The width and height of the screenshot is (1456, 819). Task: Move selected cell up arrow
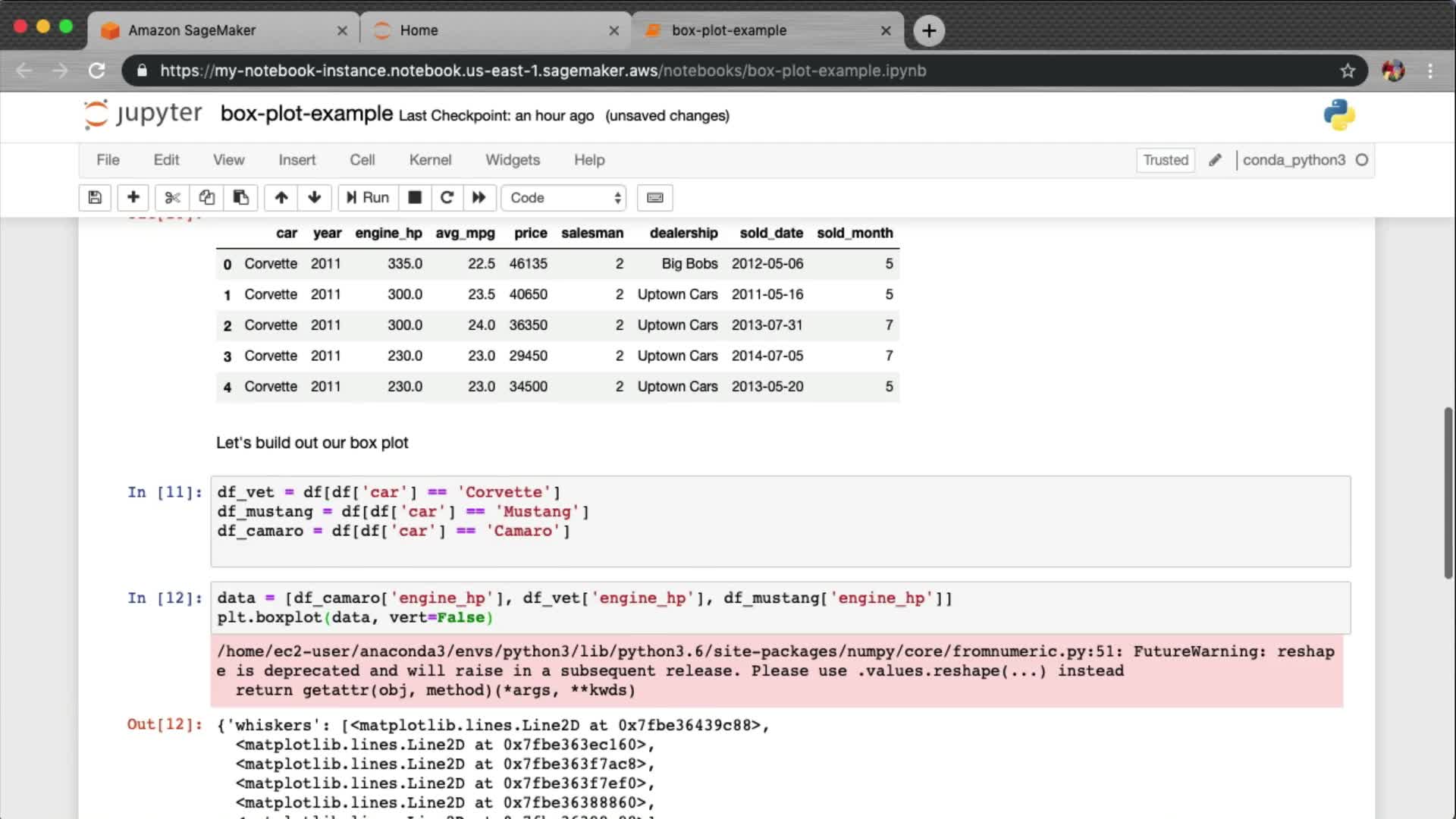[x=281, y=198]
